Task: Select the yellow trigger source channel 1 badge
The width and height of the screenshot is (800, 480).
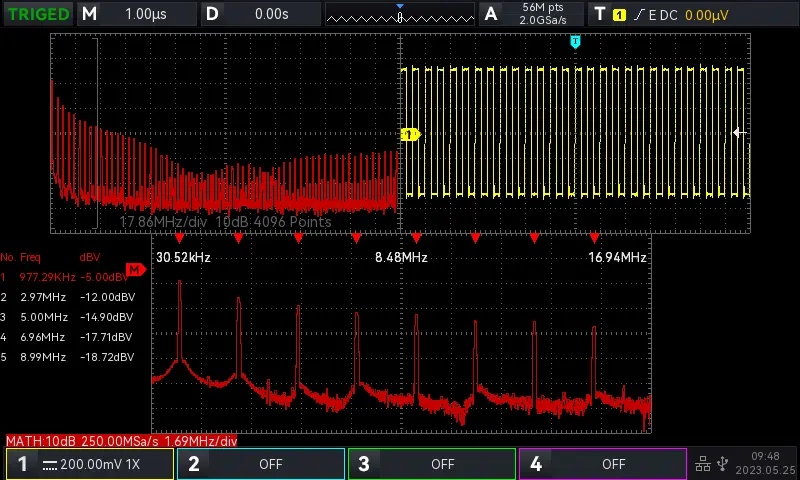Action: (620, 14)
